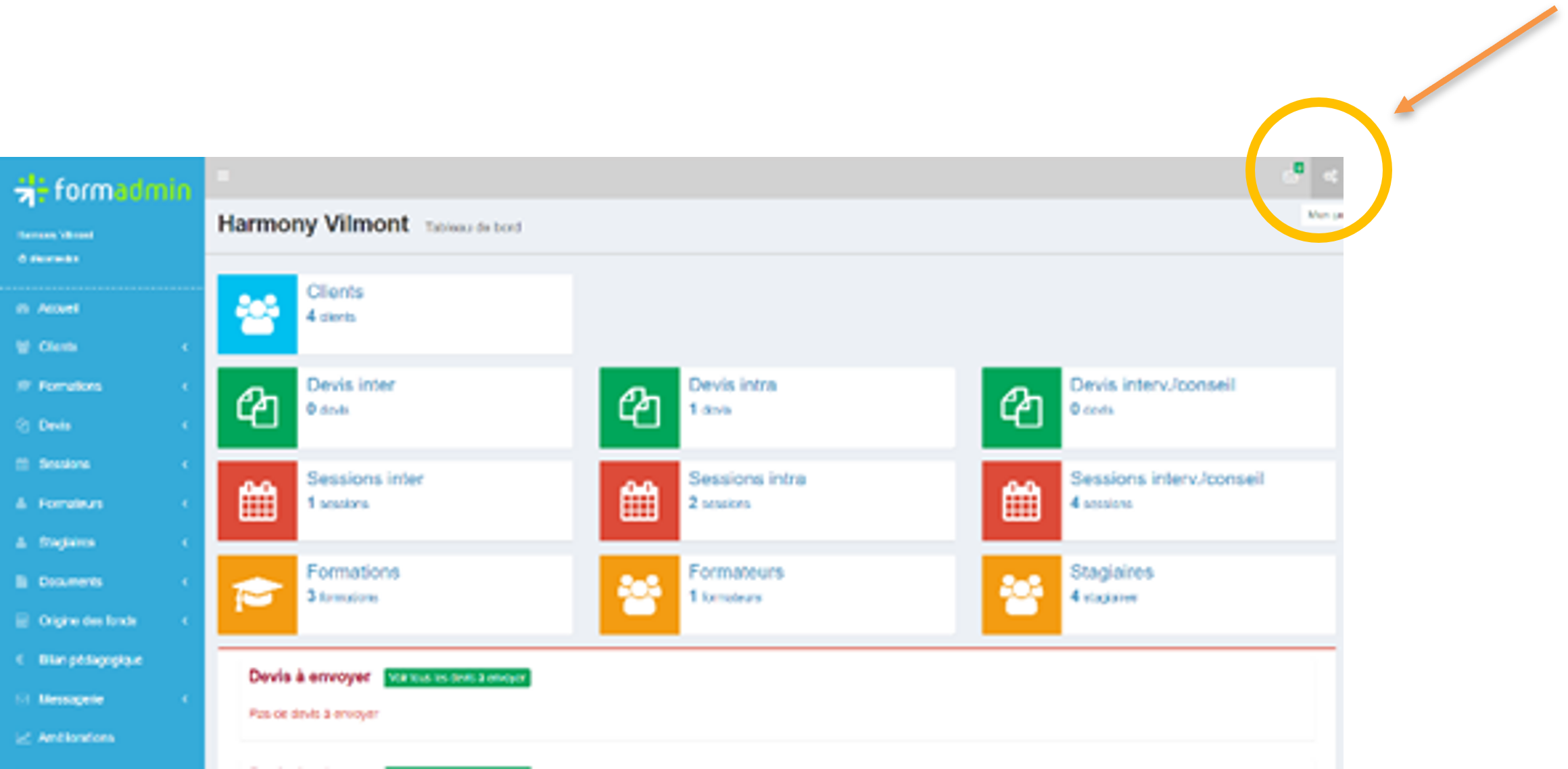Toggle the sidebar hamburger menu
The width and height of the screenshot is (1568, 769).
(223, 176)
